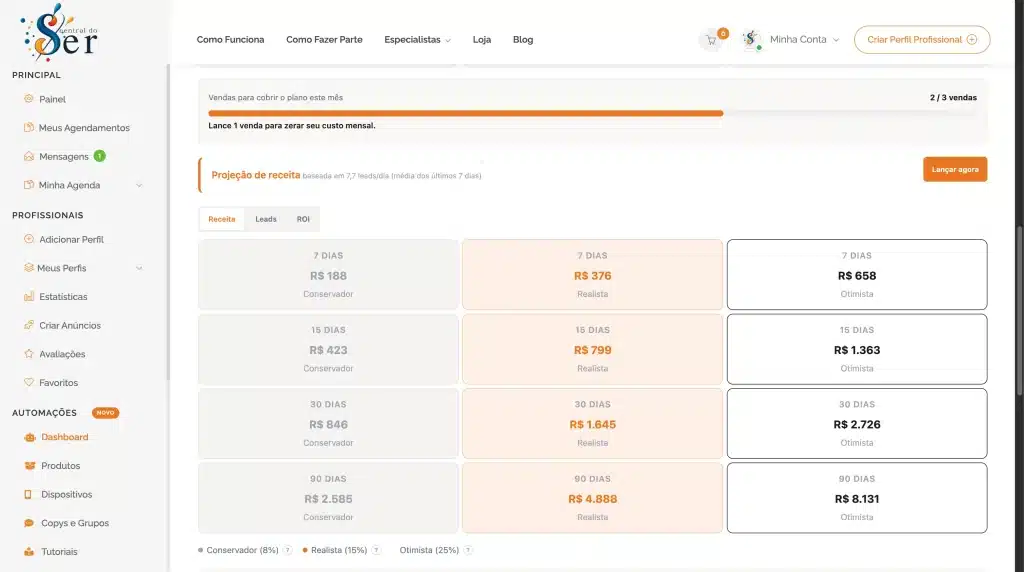This screenshot has width=1024, height=572.
Task: Select the 7 dias Realista R$ 376 card
Action: [x=592, y=274]
